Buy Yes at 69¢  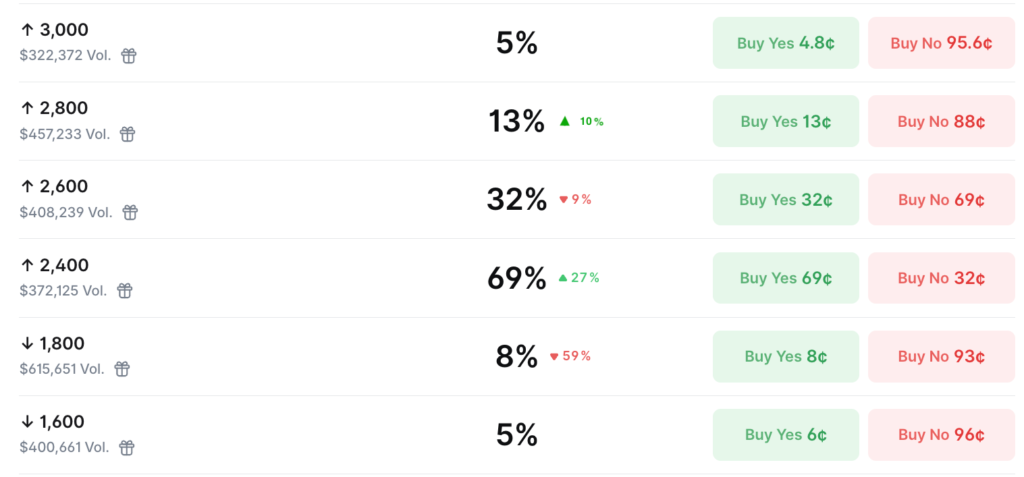[x=785, y=278]
